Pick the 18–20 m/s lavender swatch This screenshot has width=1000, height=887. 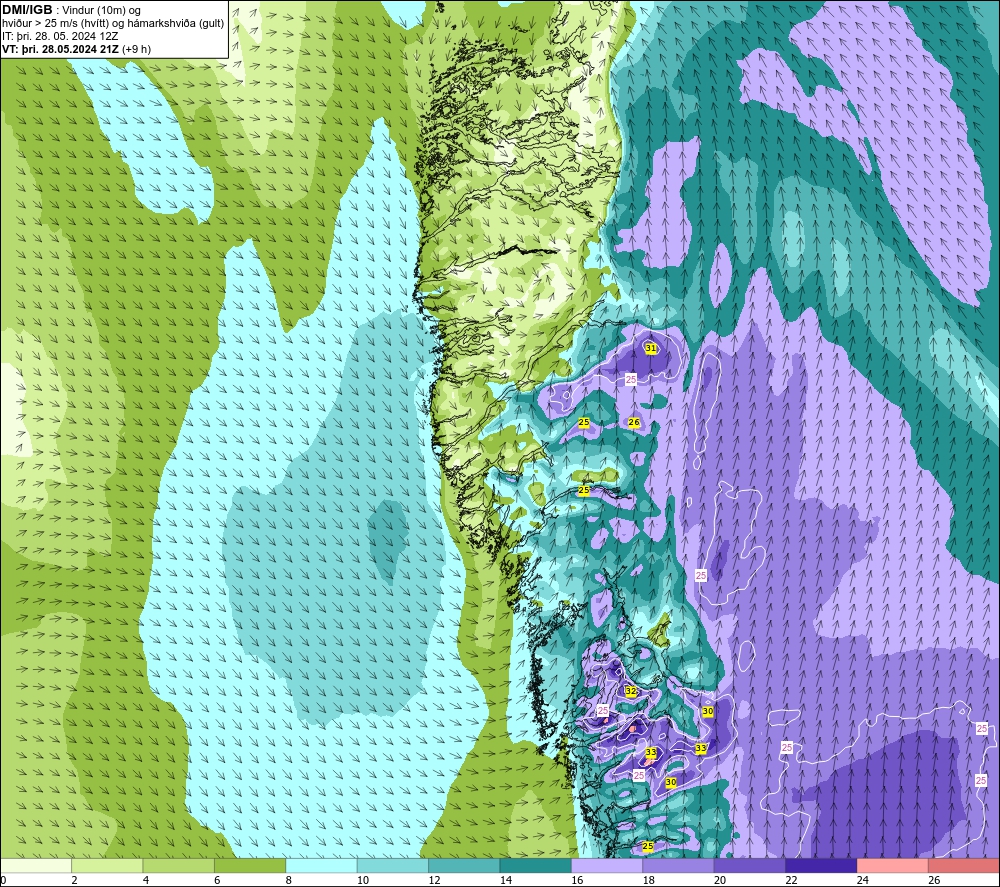(x=679, y=865)
